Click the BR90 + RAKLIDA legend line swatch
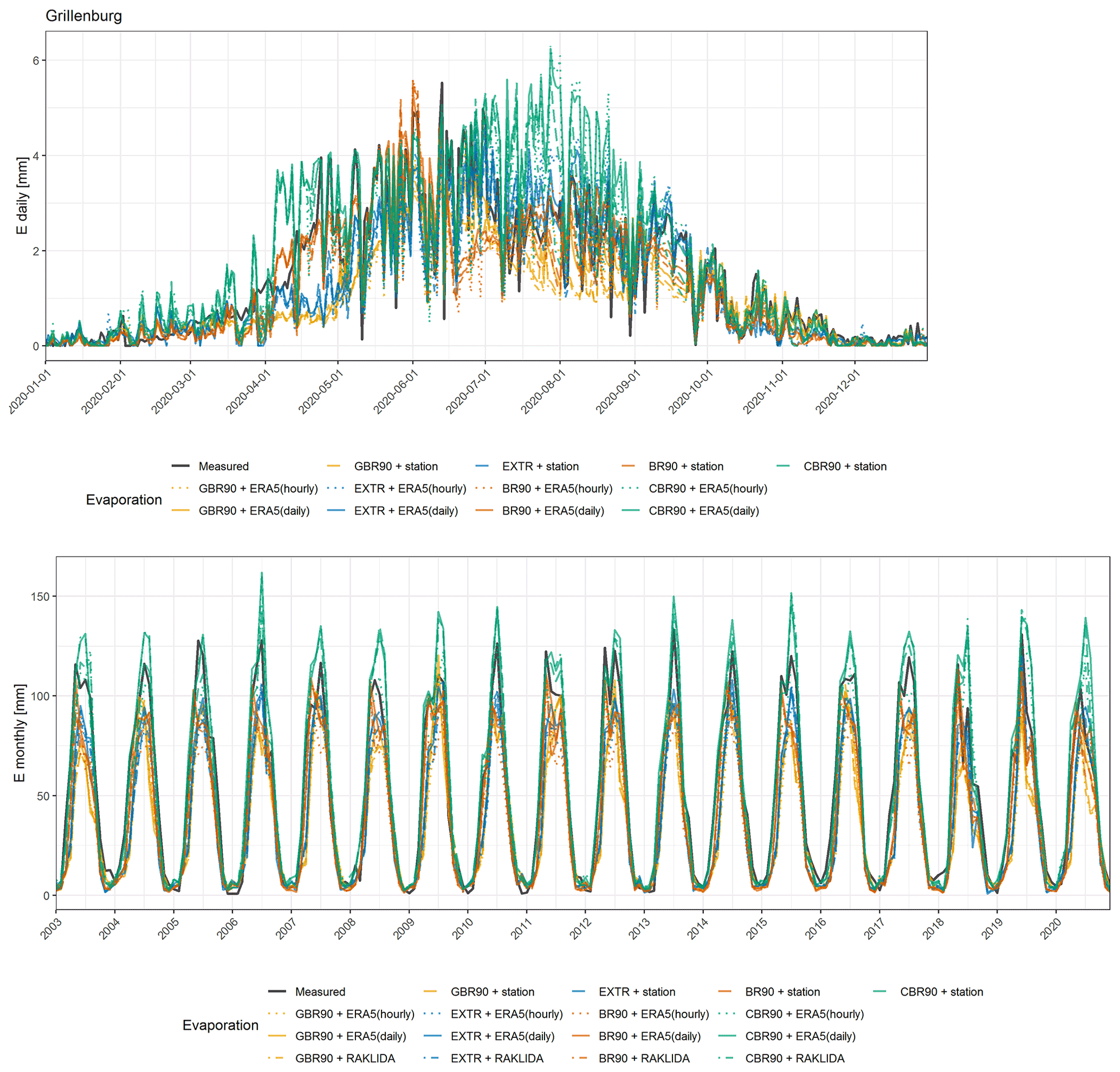The height and width of the screenshot is (1072, 1120). coord(580,1058)
